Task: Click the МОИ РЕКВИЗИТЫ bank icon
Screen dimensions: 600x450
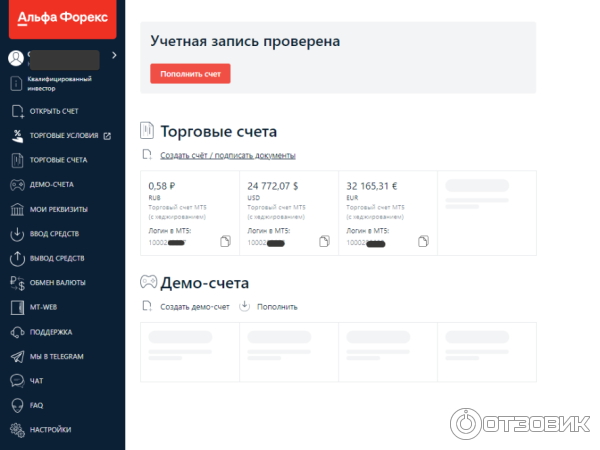Action: click(x=17, y=209)
